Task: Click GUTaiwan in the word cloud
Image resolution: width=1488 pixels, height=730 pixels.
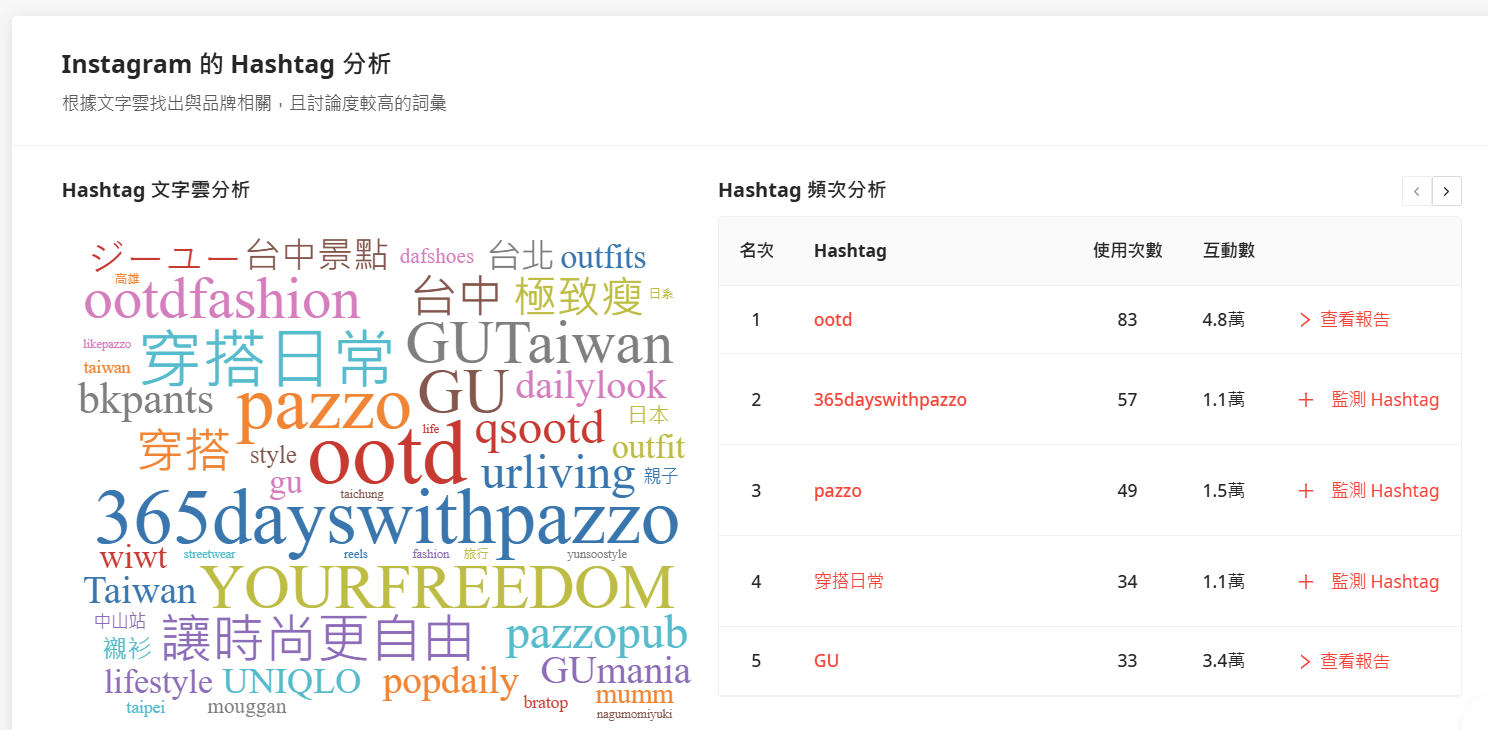Action: click(x=540, y=343)
